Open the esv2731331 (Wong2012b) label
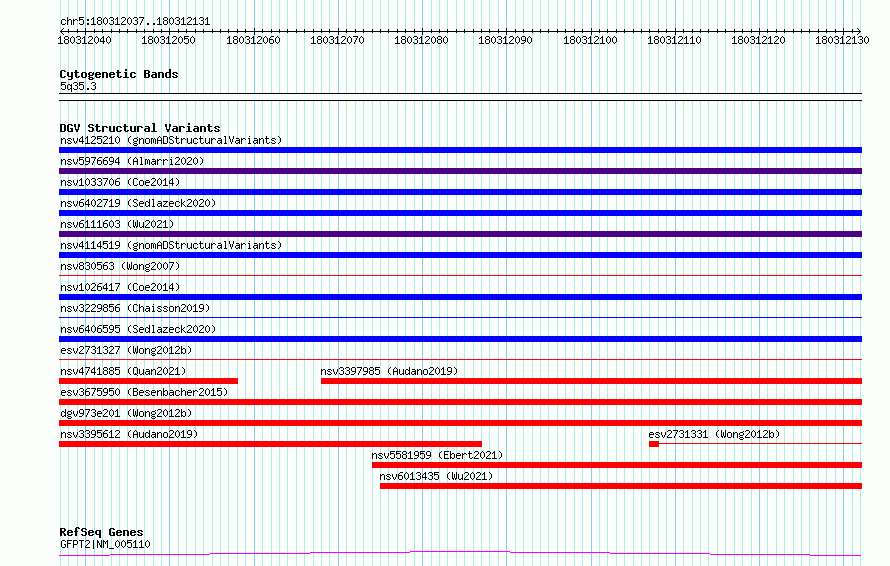The image size is (890, 566). pos(714,434)
